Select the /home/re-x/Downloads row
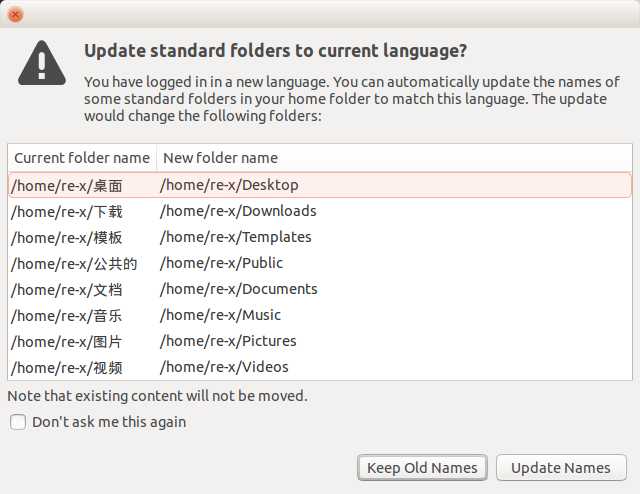 [x=320, y=211]
